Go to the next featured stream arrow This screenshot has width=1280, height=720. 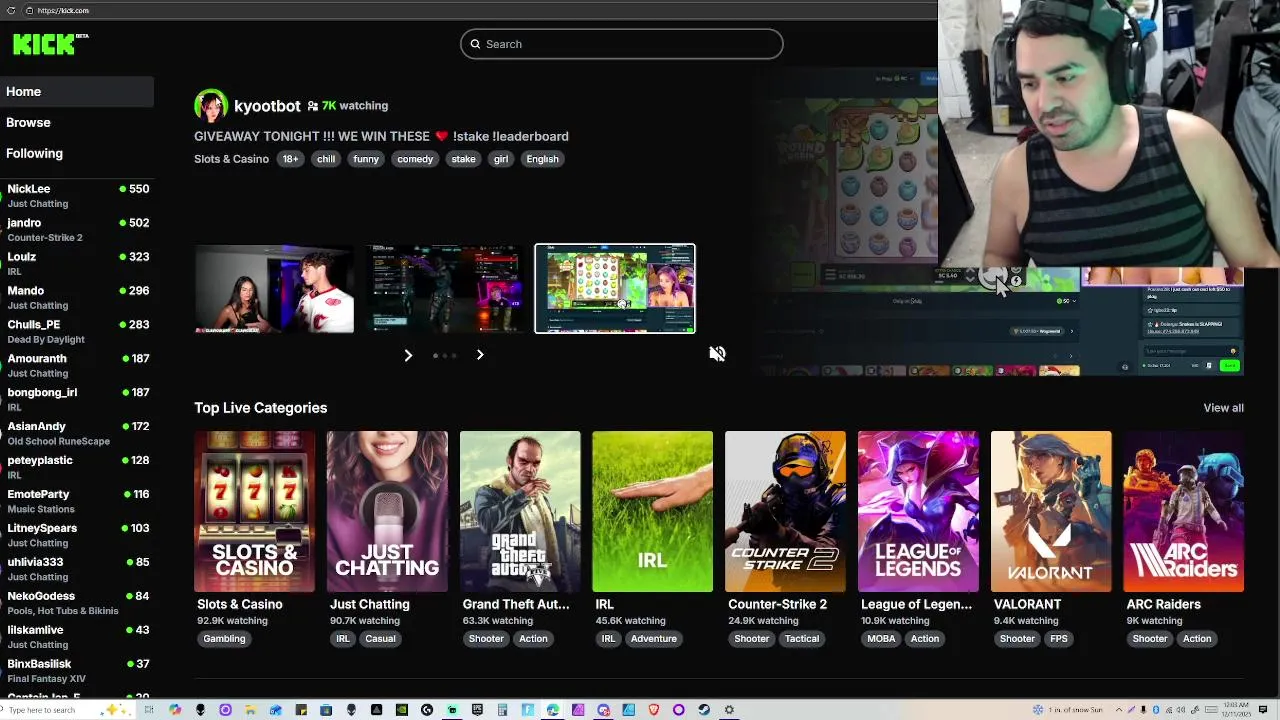(480, 355)
